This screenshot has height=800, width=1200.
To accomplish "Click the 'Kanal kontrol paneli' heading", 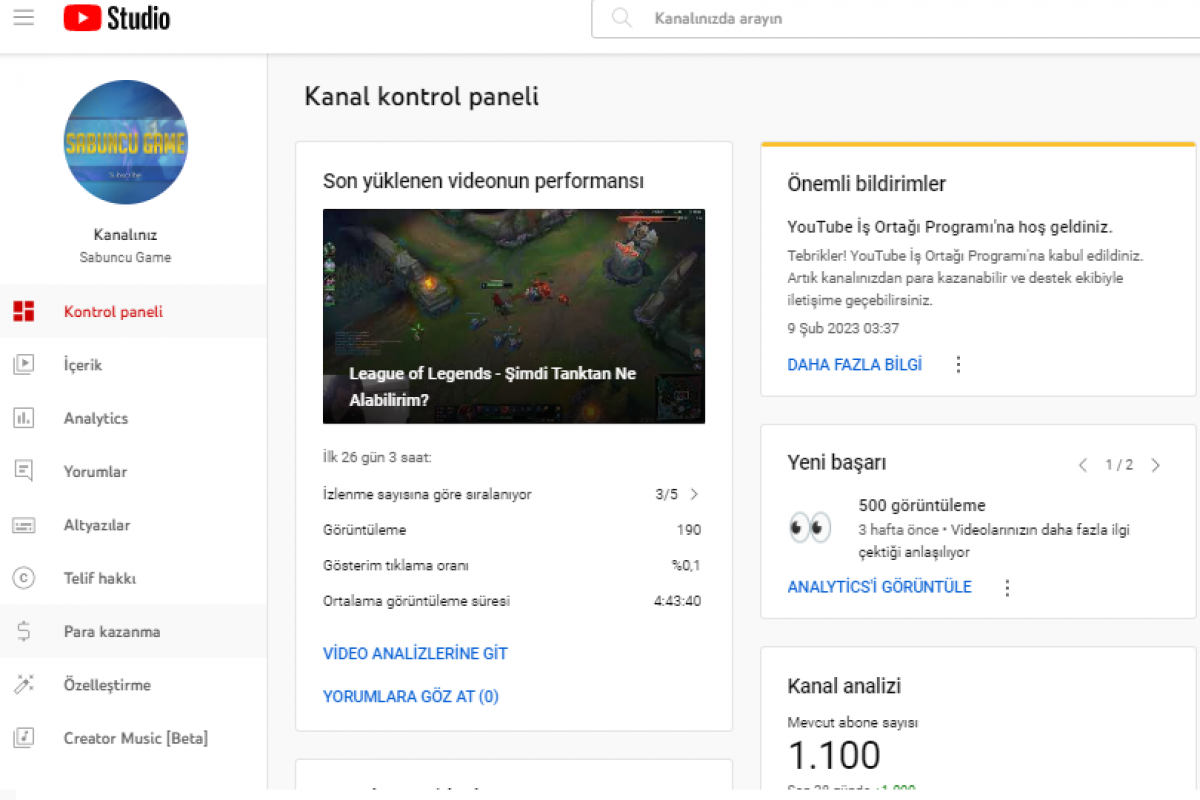I will tap(421, 97).
